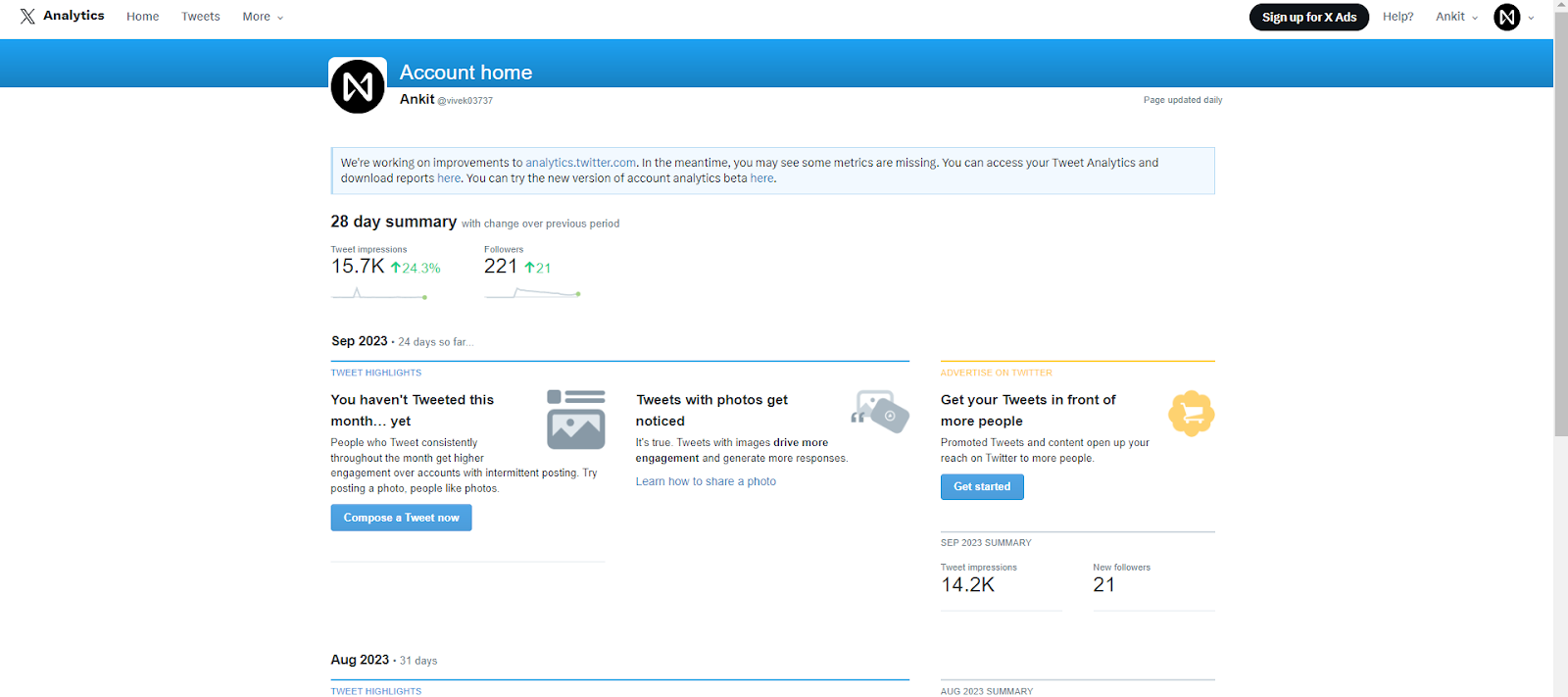
Task: Click the 24.3% change indicator
Action: (416, 268)
